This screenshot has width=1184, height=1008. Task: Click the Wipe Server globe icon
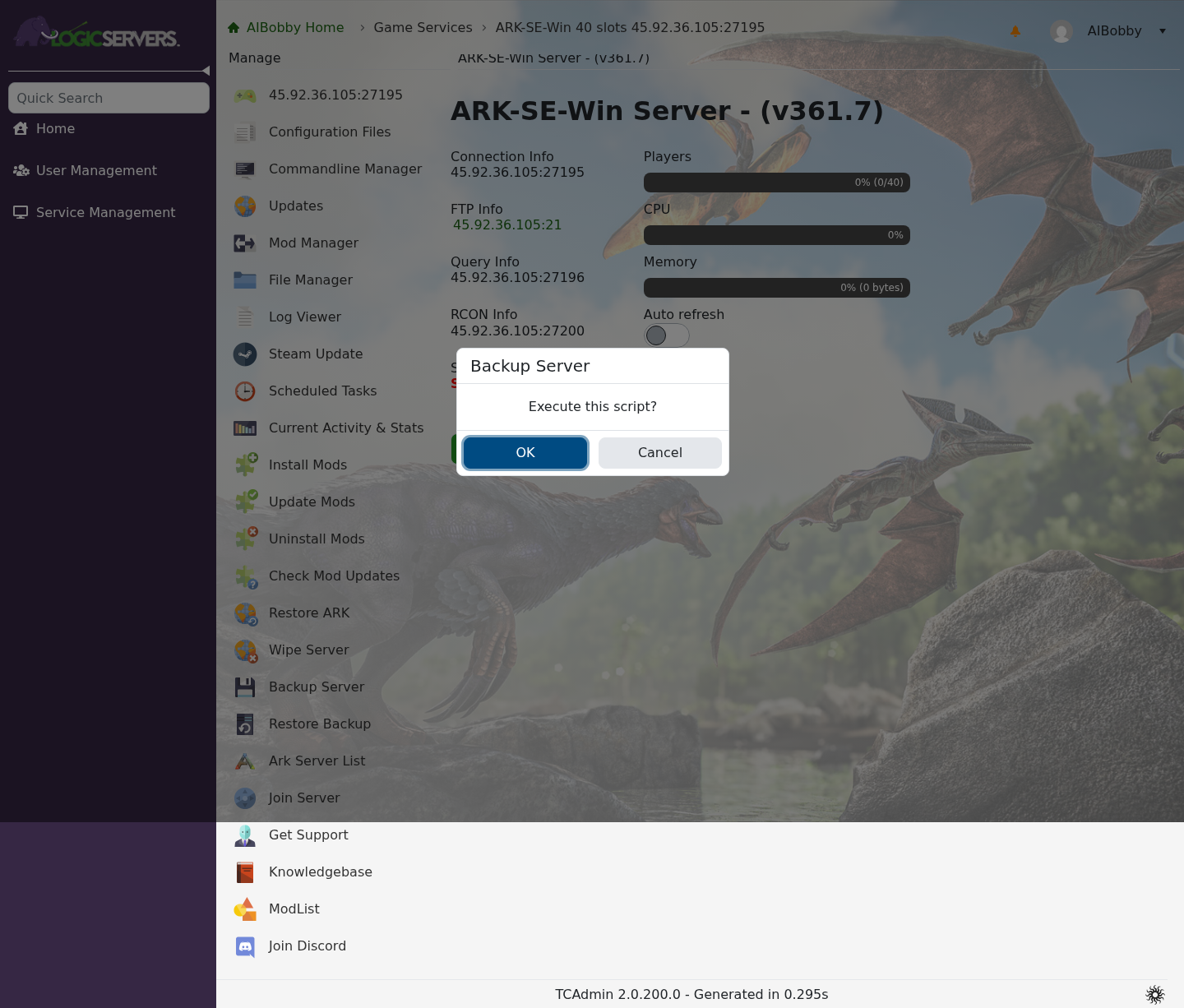245,650
